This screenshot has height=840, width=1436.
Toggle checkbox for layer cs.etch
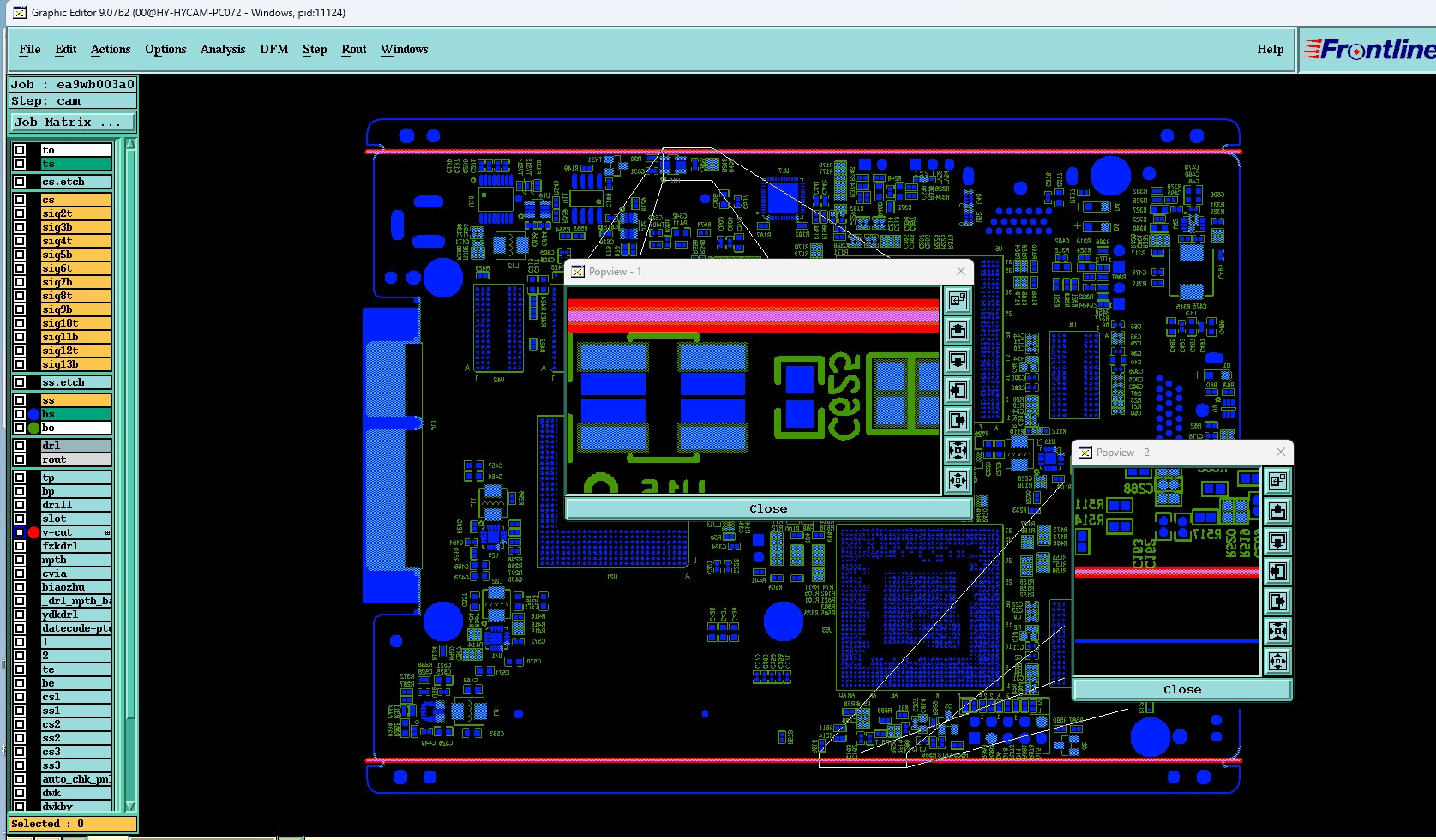[20, 182]
